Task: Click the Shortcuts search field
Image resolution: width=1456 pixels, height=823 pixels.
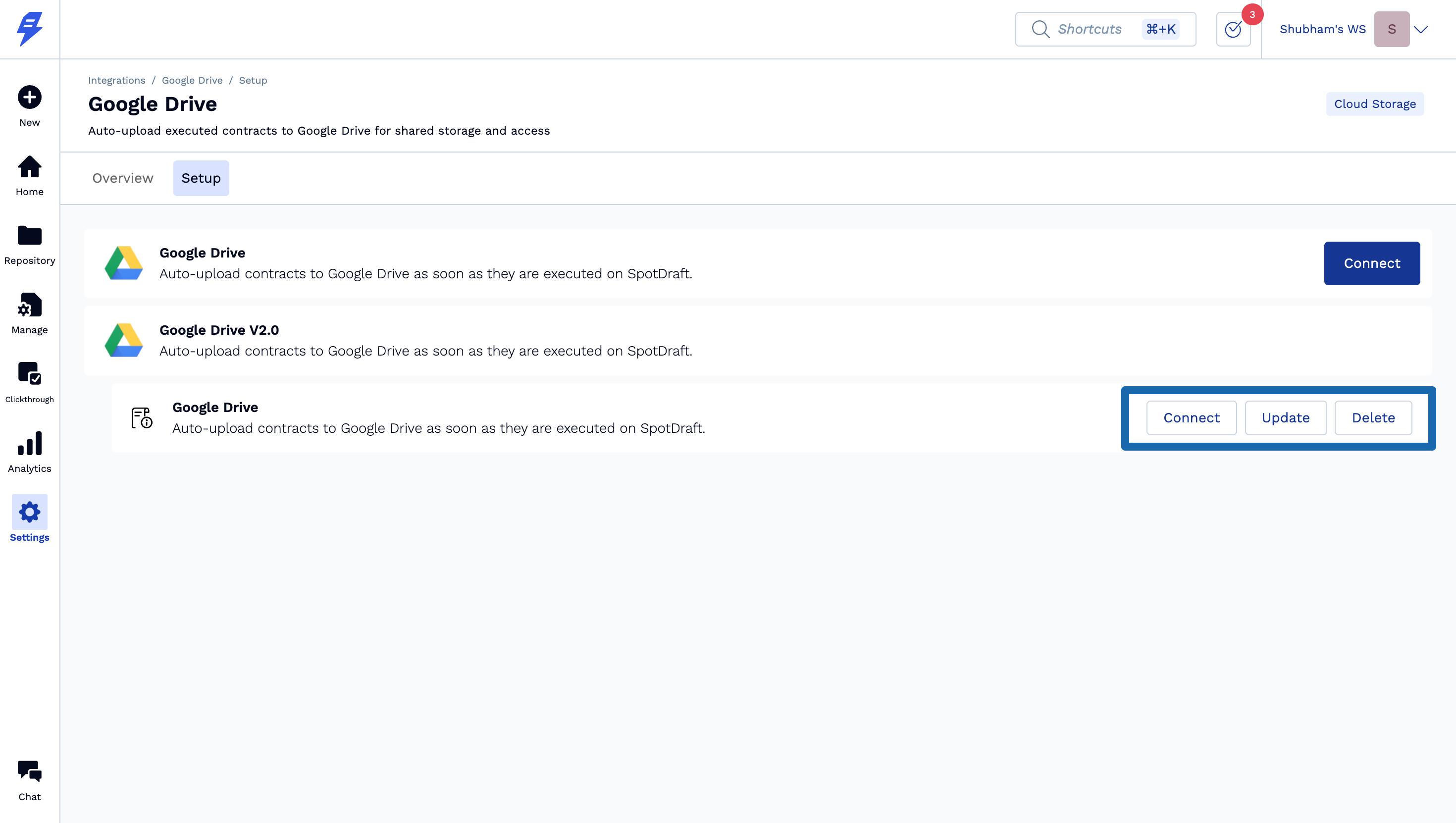Action: point(1089,29)
